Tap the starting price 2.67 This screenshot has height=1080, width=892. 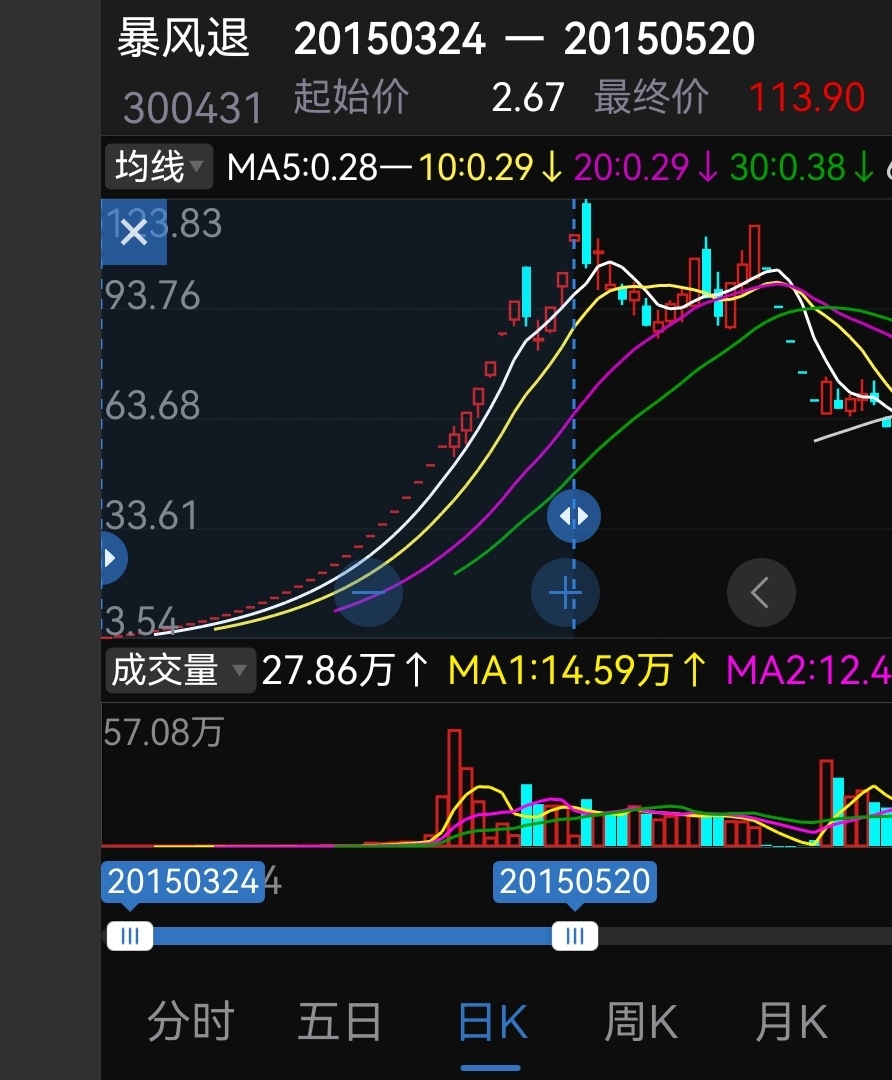tap(528, 96)
